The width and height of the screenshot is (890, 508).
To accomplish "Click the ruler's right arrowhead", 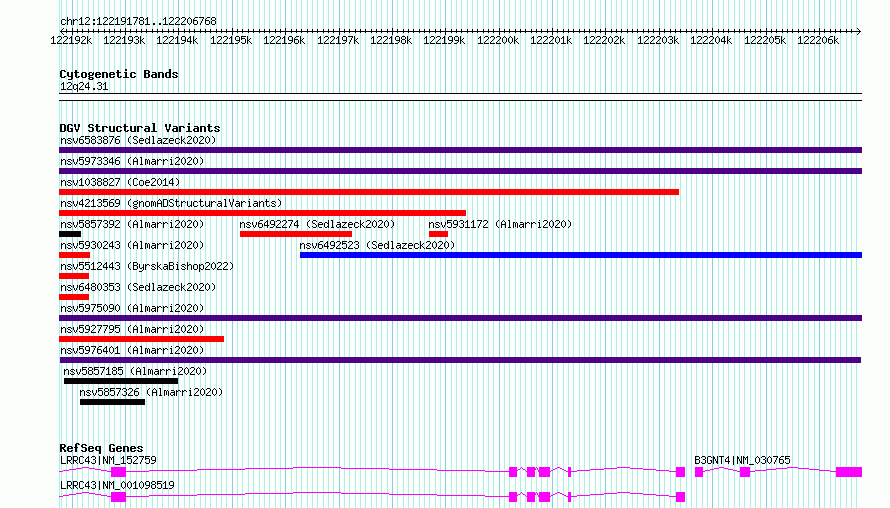I will pos(859,31).
